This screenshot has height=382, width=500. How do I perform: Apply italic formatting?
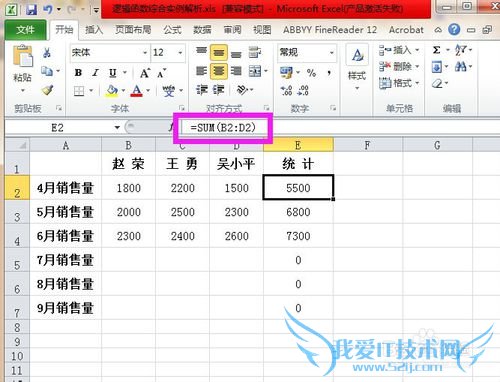point(96,73)
